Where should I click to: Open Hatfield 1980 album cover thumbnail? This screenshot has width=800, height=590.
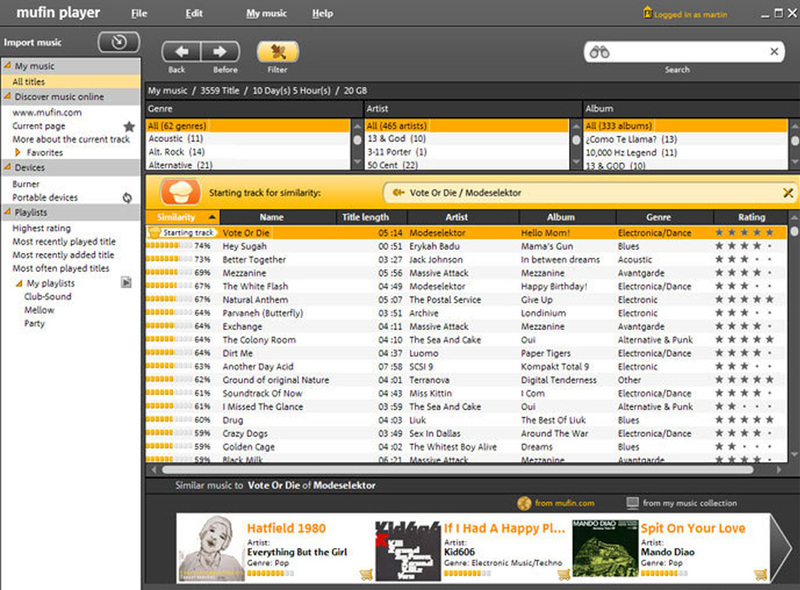pyautogui.click(x=211, y=548)
